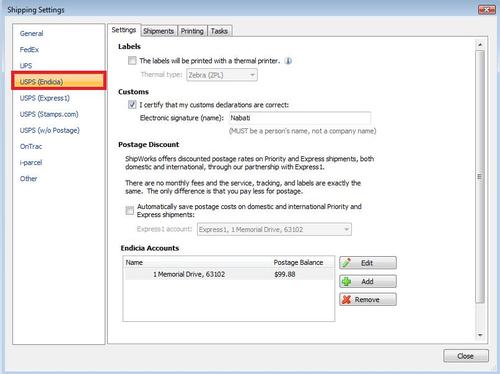The width and height of the screenshot is (500, 374).
Task: Click the red X Remove icon
Action: pyautogui.click(x=347, y=299)
